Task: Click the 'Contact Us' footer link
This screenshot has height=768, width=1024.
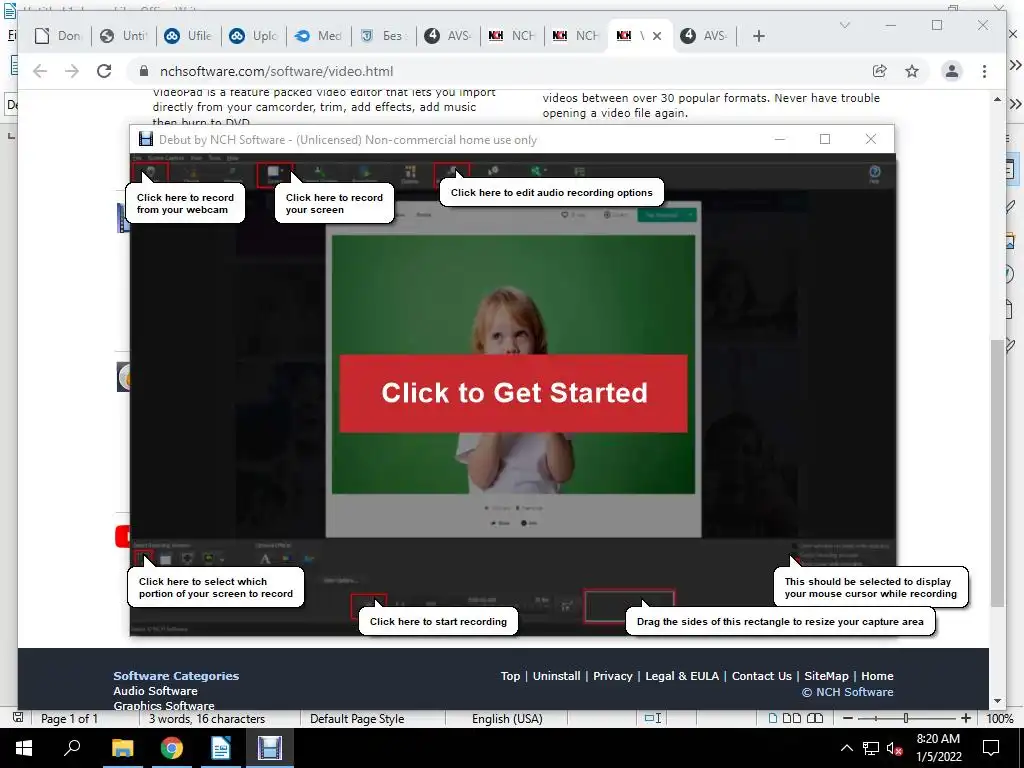Action: [x=761, y=676]
